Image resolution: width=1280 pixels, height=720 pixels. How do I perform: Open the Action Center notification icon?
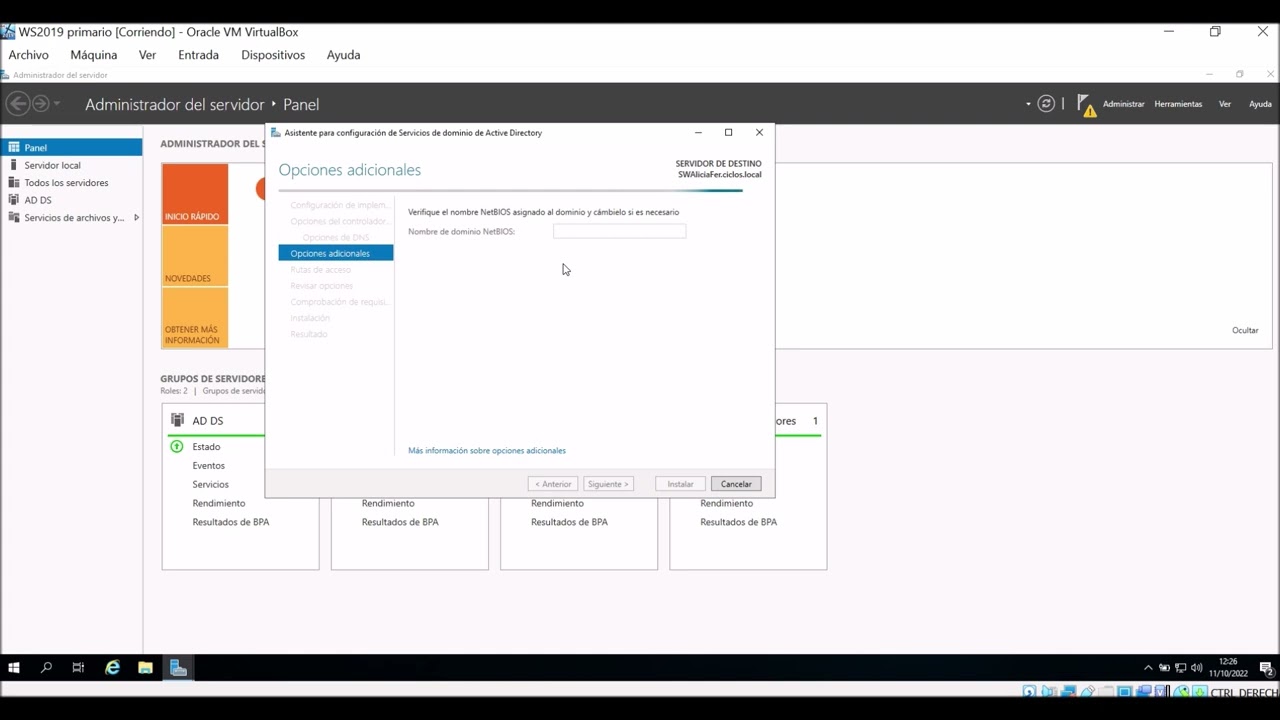(1265, 668)
